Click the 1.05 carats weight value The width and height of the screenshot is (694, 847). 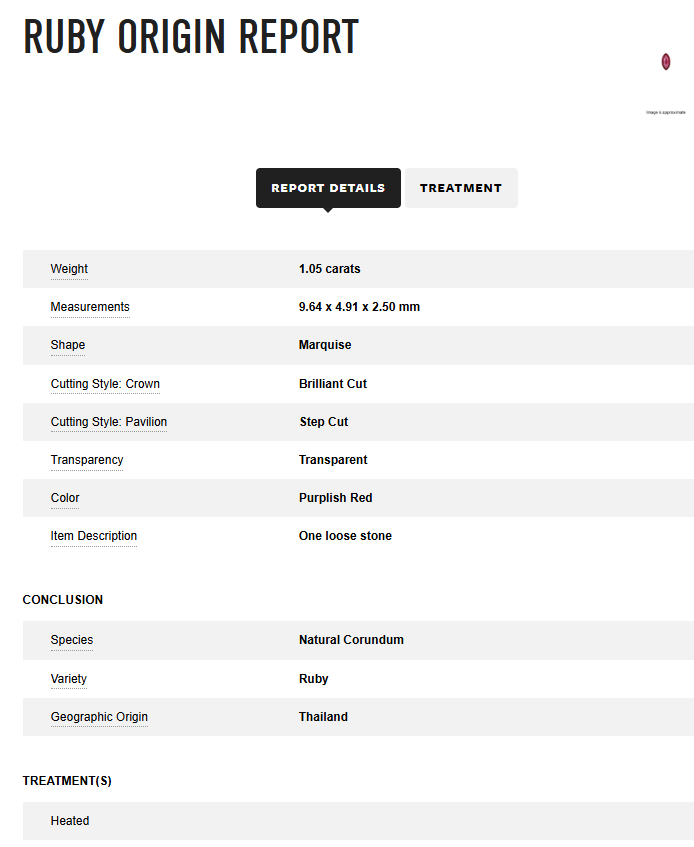click(x=329, y=269)
